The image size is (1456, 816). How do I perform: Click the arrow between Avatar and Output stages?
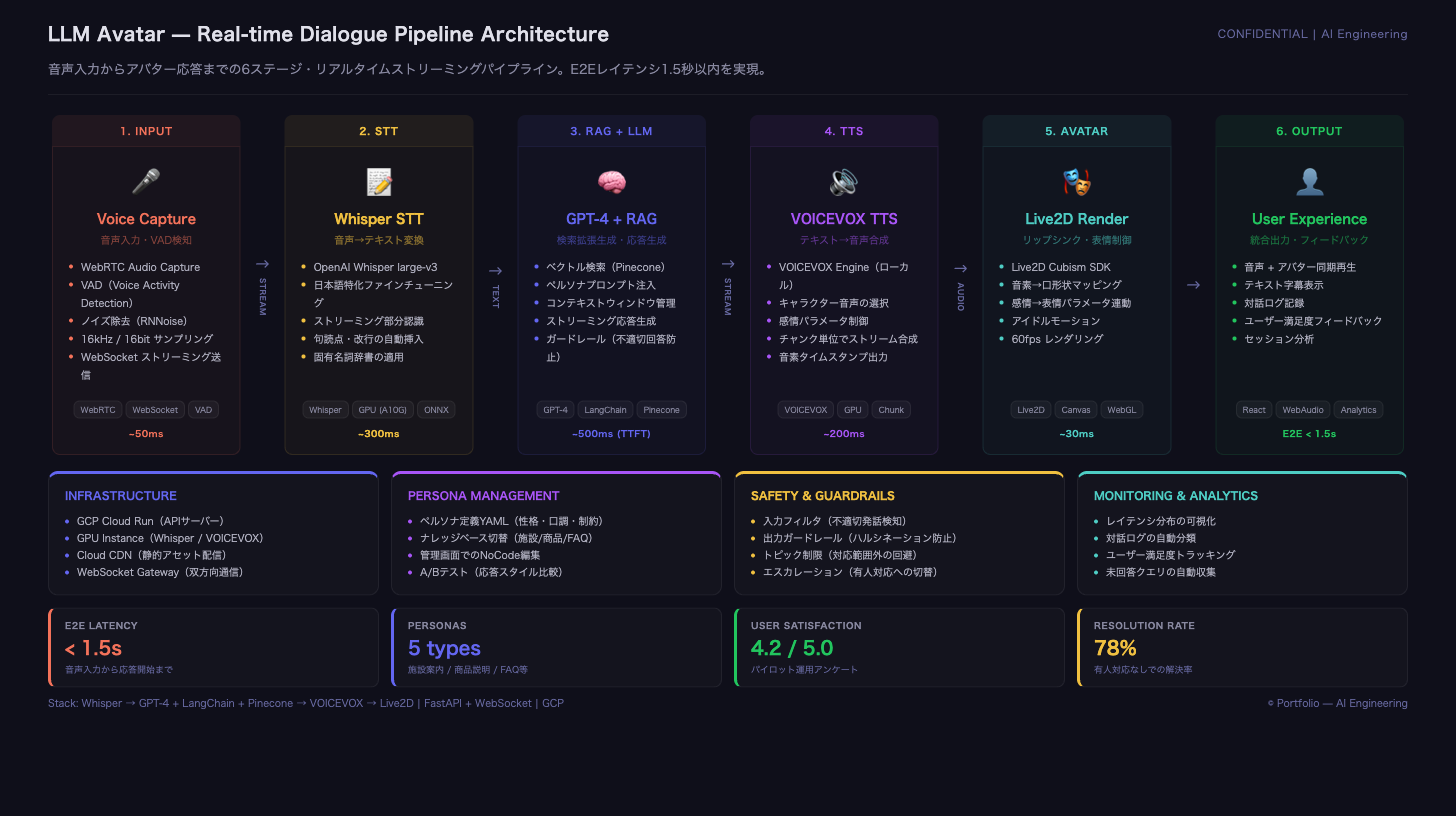pos(1193,285)
